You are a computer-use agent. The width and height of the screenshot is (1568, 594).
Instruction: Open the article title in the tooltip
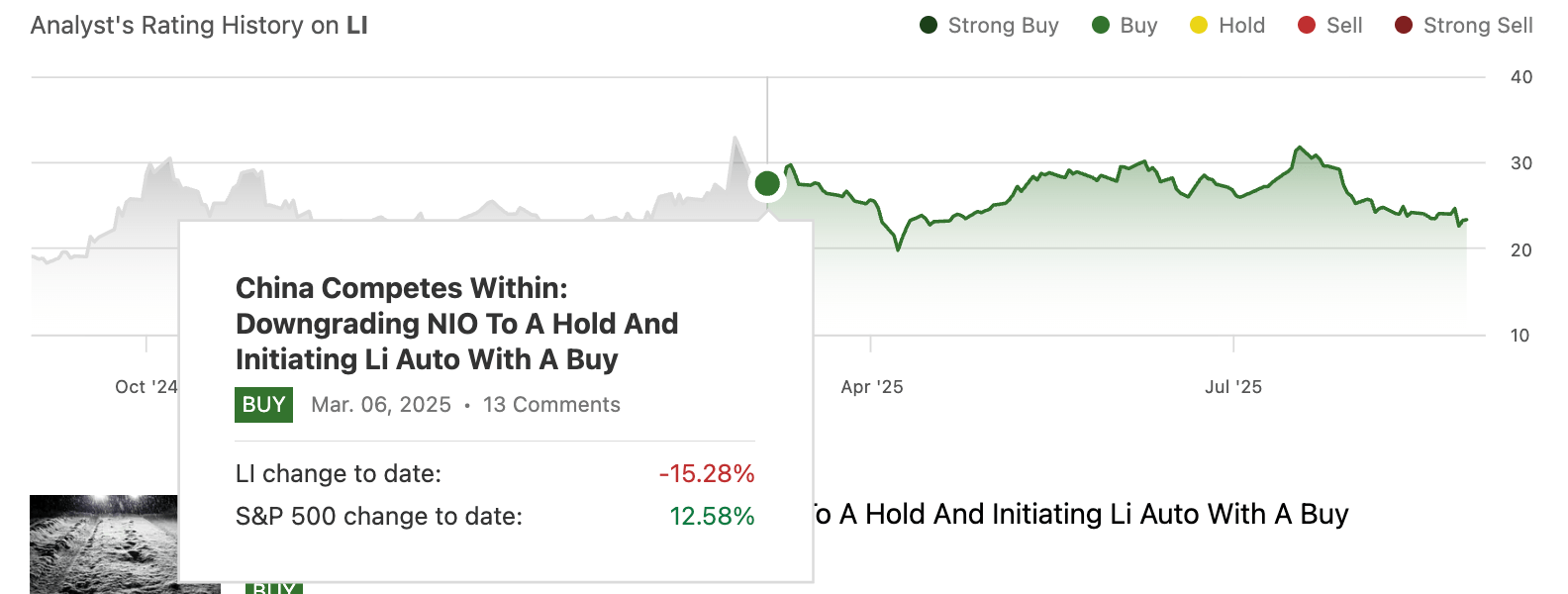pos(457,324)
